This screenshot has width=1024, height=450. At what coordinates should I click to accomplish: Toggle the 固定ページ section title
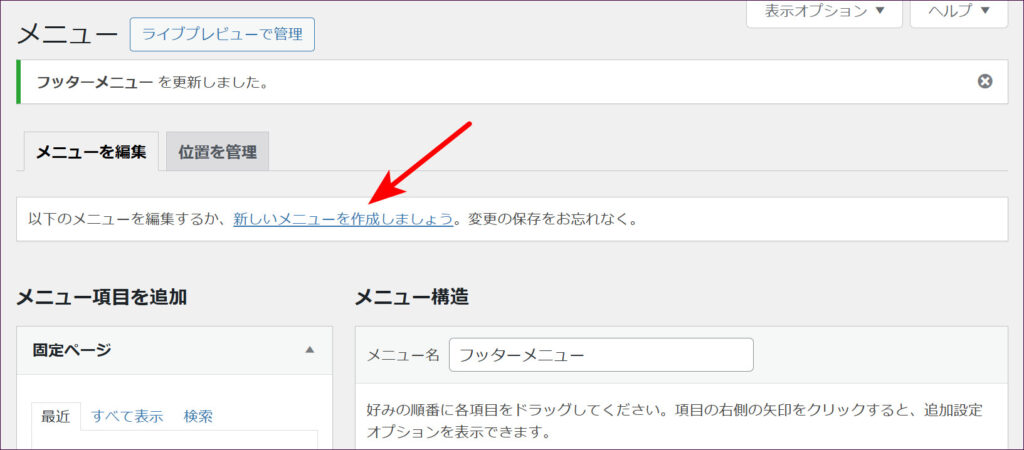tap(72, 350)
